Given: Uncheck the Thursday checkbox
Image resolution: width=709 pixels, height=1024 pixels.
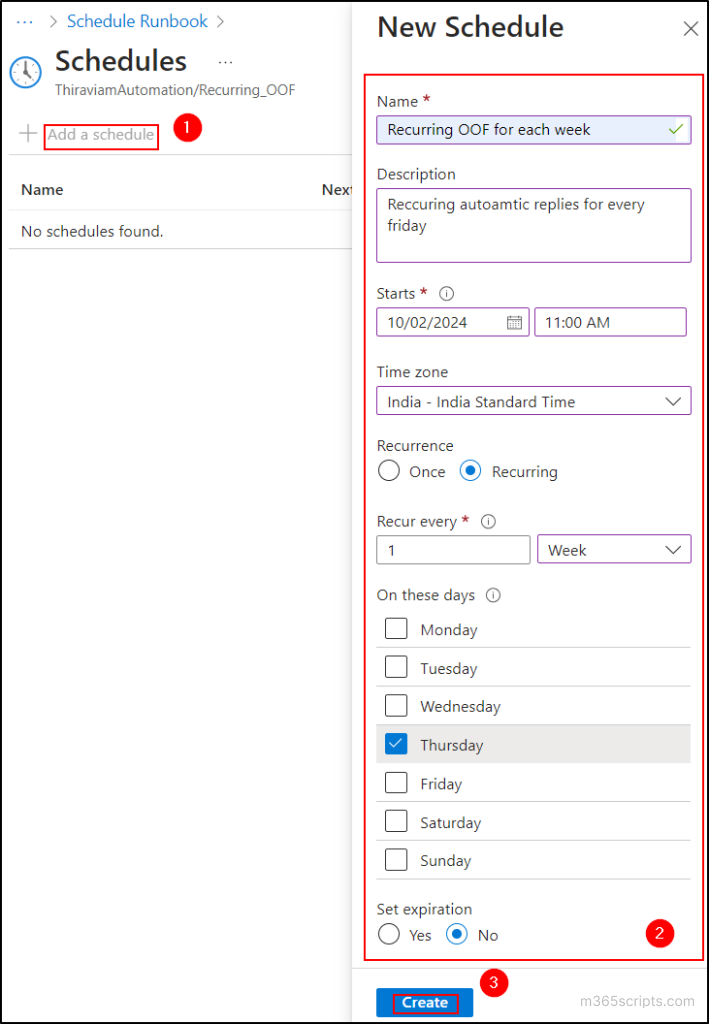Looking at the screenshot, I should click(x=396, y=744).
